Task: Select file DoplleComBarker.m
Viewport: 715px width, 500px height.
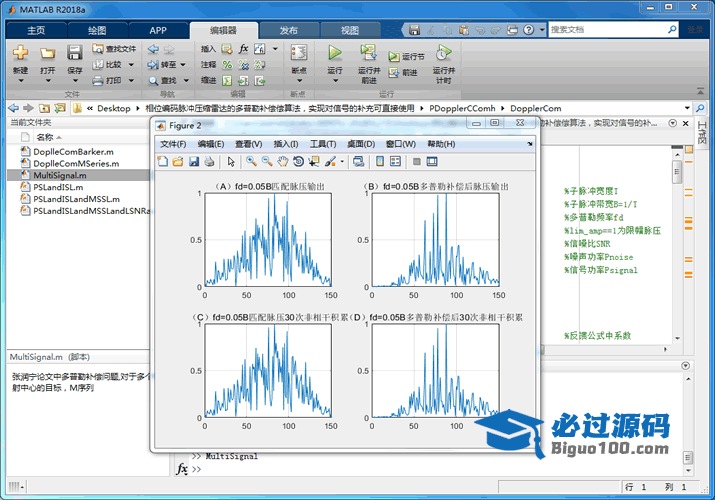Action: pos(73,152)
